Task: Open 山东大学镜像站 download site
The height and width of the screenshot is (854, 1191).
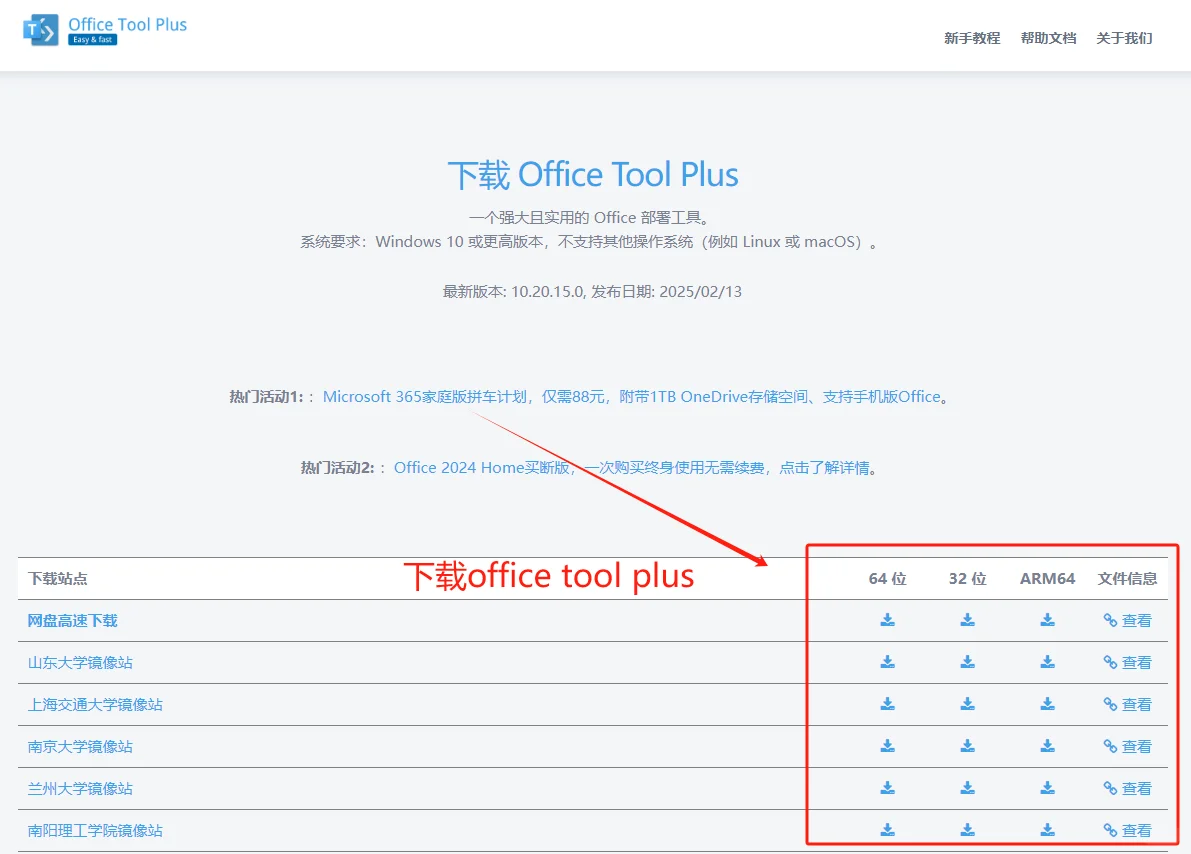Action: [x=79, y=661]
